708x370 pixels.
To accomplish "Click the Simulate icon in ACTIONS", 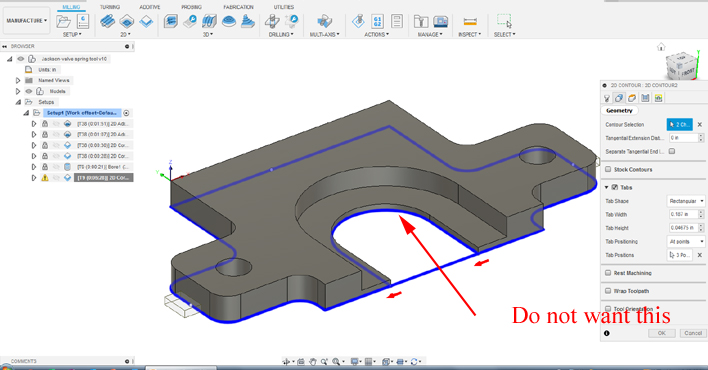I will pos(358,21).
